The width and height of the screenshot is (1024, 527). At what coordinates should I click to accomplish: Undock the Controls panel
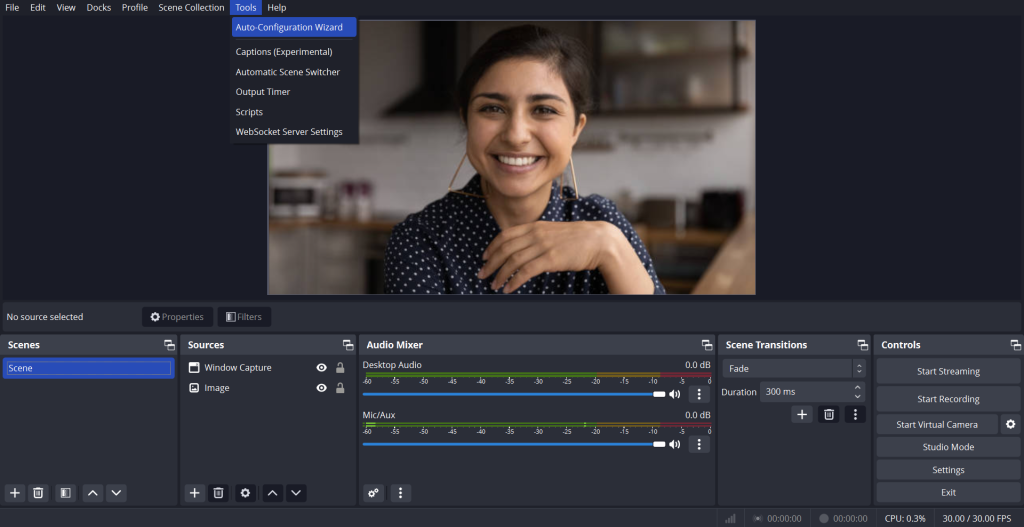1016,345
